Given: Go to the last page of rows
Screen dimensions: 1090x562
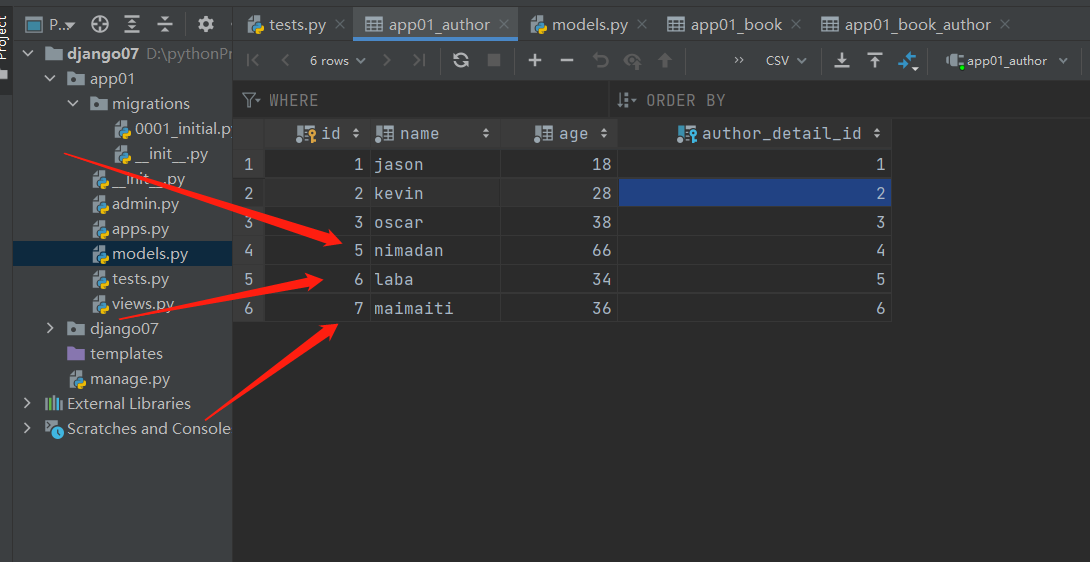Looking at the screenshot, I should [418, 61].
